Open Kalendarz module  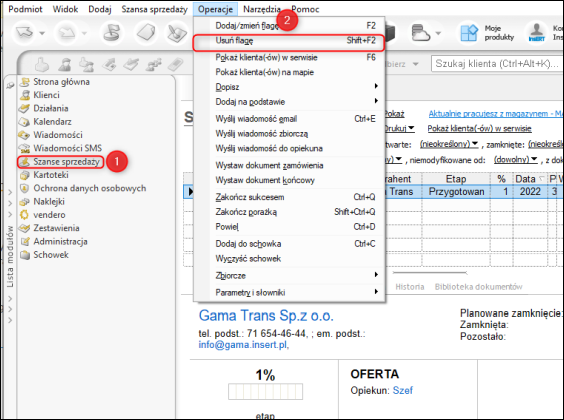click(46, 122)
